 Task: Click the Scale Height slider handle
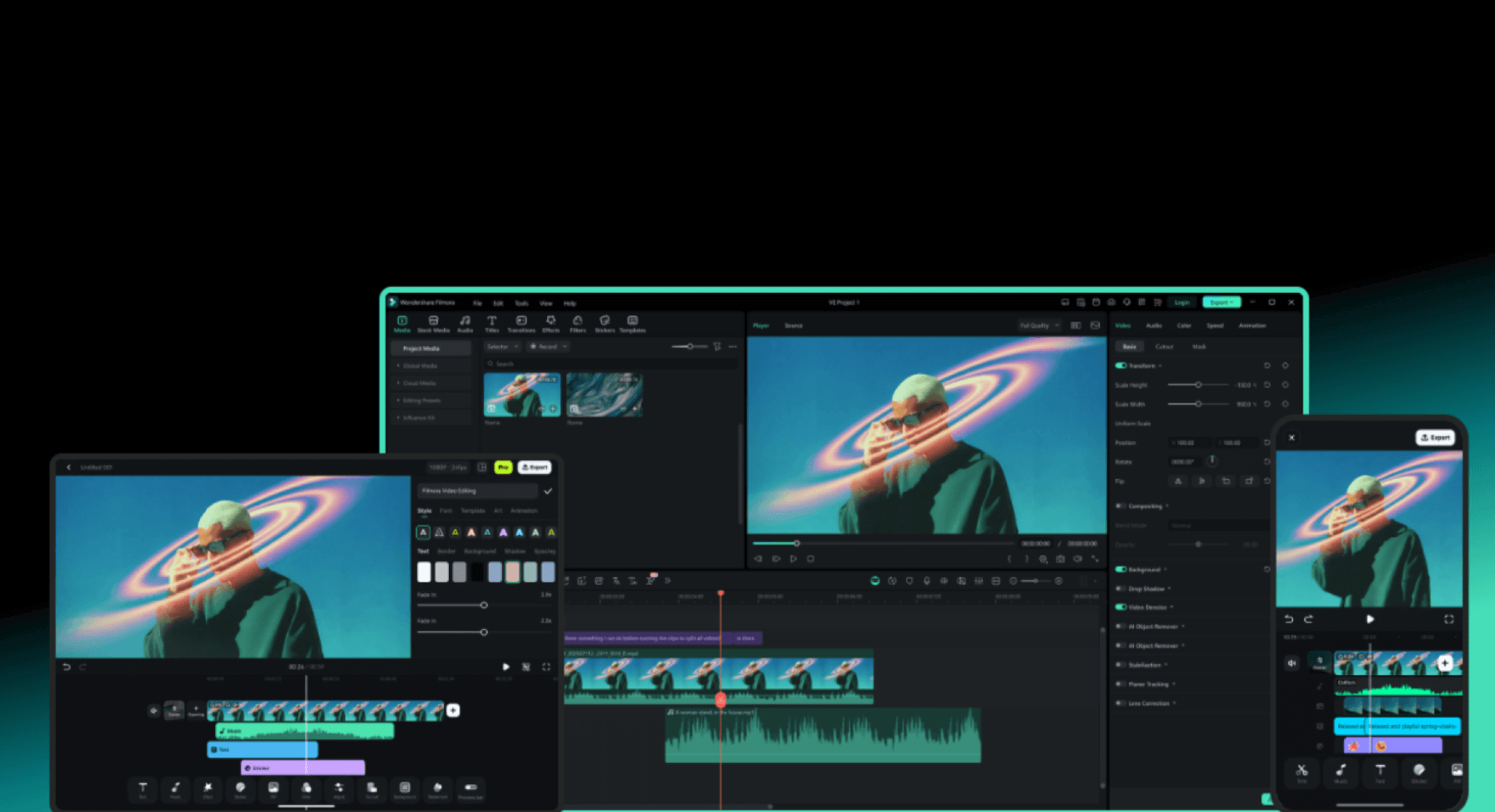pyautogui.click(x=1198, y=385)
